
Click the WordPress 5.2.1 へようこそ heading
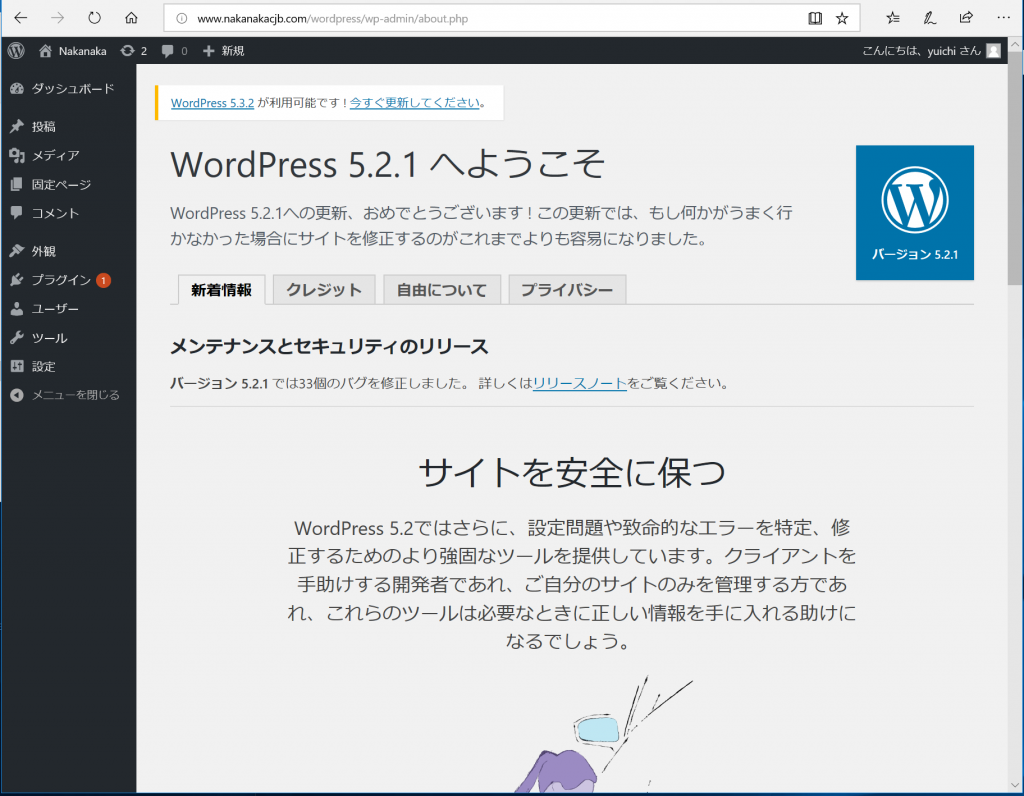point(388,163)
